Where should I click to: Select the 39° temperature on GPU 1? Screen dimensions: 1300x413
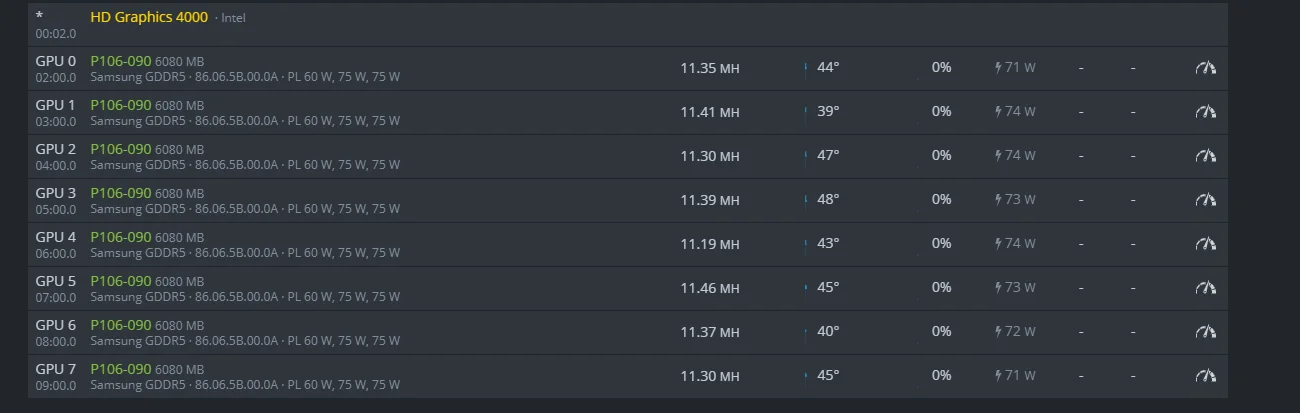click(828, 112)
